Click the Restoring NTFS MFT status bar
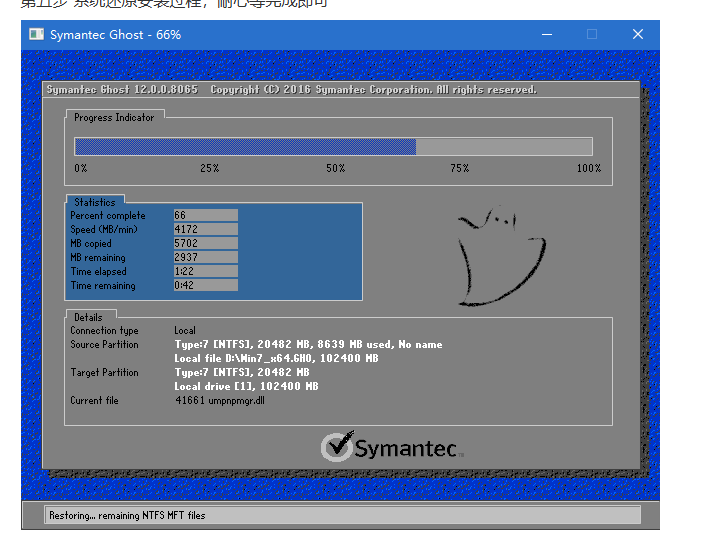The image size is (724, 546). (341, 515)
